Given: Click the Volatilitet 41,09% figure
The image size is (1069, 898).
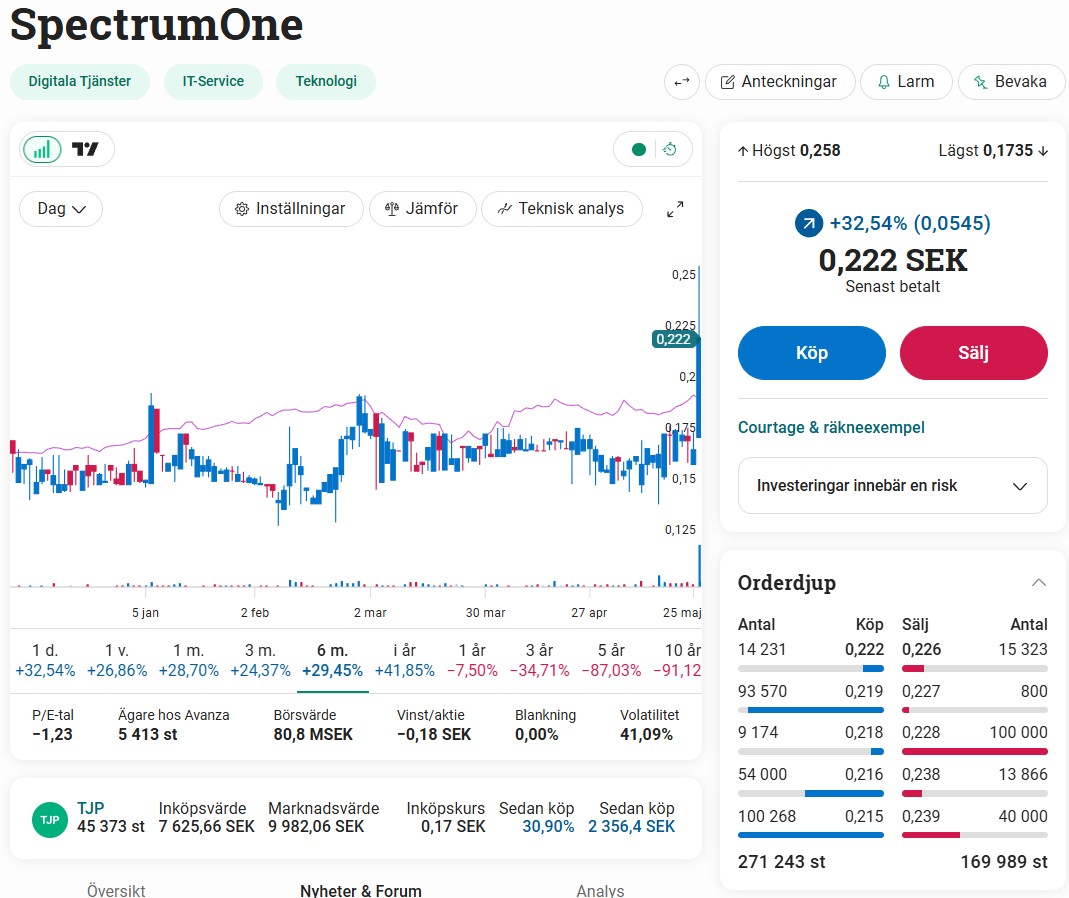Looking at the screenshot, I should 646,734.
